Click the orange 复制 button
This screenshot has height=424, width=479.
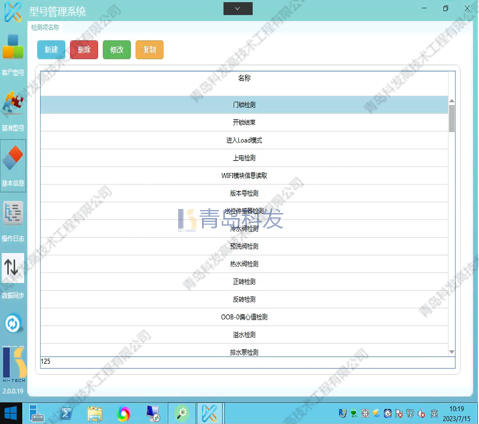[x=149, y=50]
